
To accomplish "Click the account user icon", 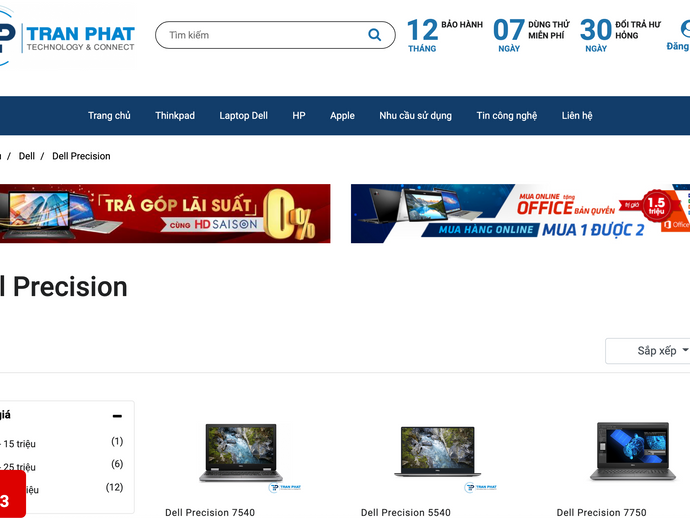I will coord(686,28).
